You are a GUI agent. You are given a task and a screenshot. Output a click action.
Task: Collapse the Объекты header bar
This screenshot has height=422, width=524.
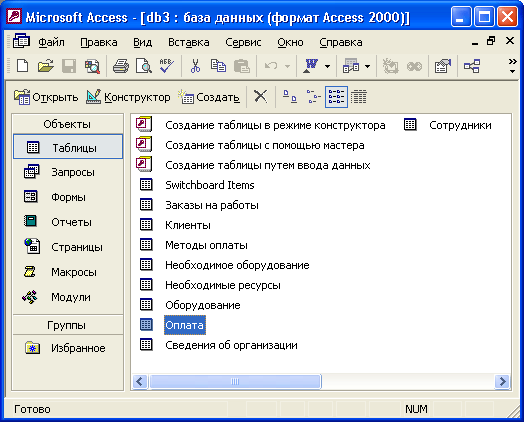[x=68, y=124]
